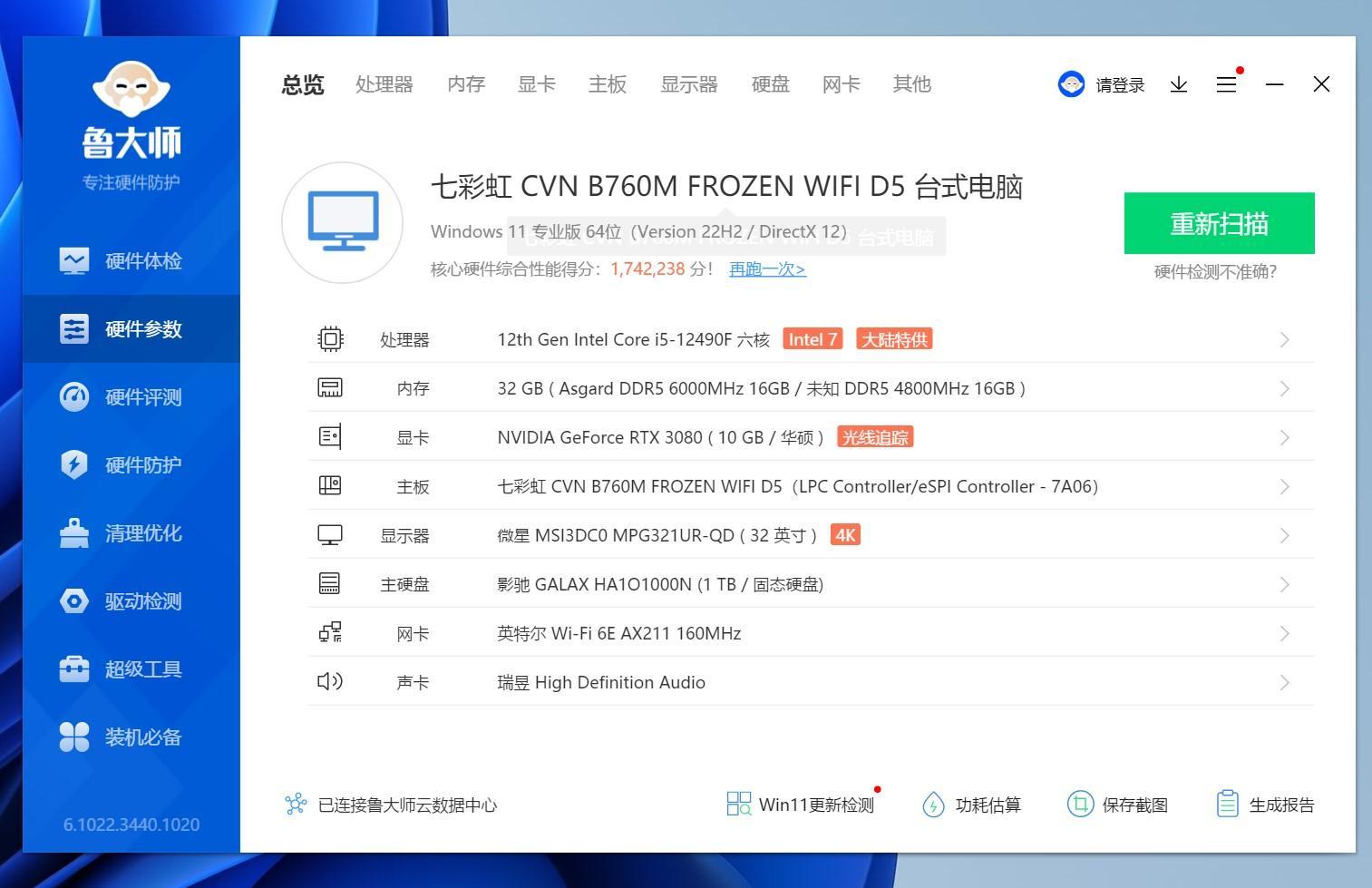Screen dimensions: 1372x888
Task: Open 硬件防护 in the sidebar
Action: tap(131, 464)
